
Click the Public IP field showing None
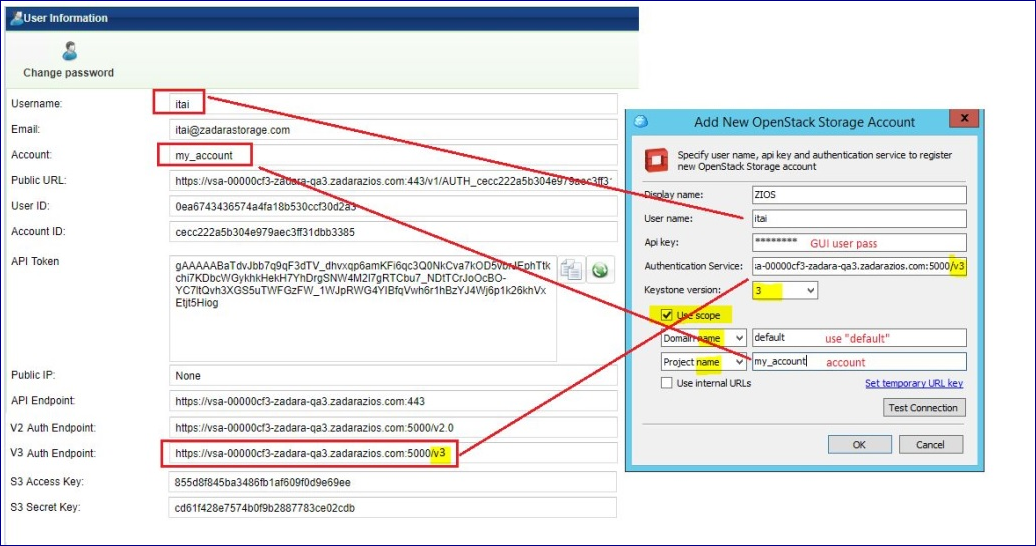393,375
